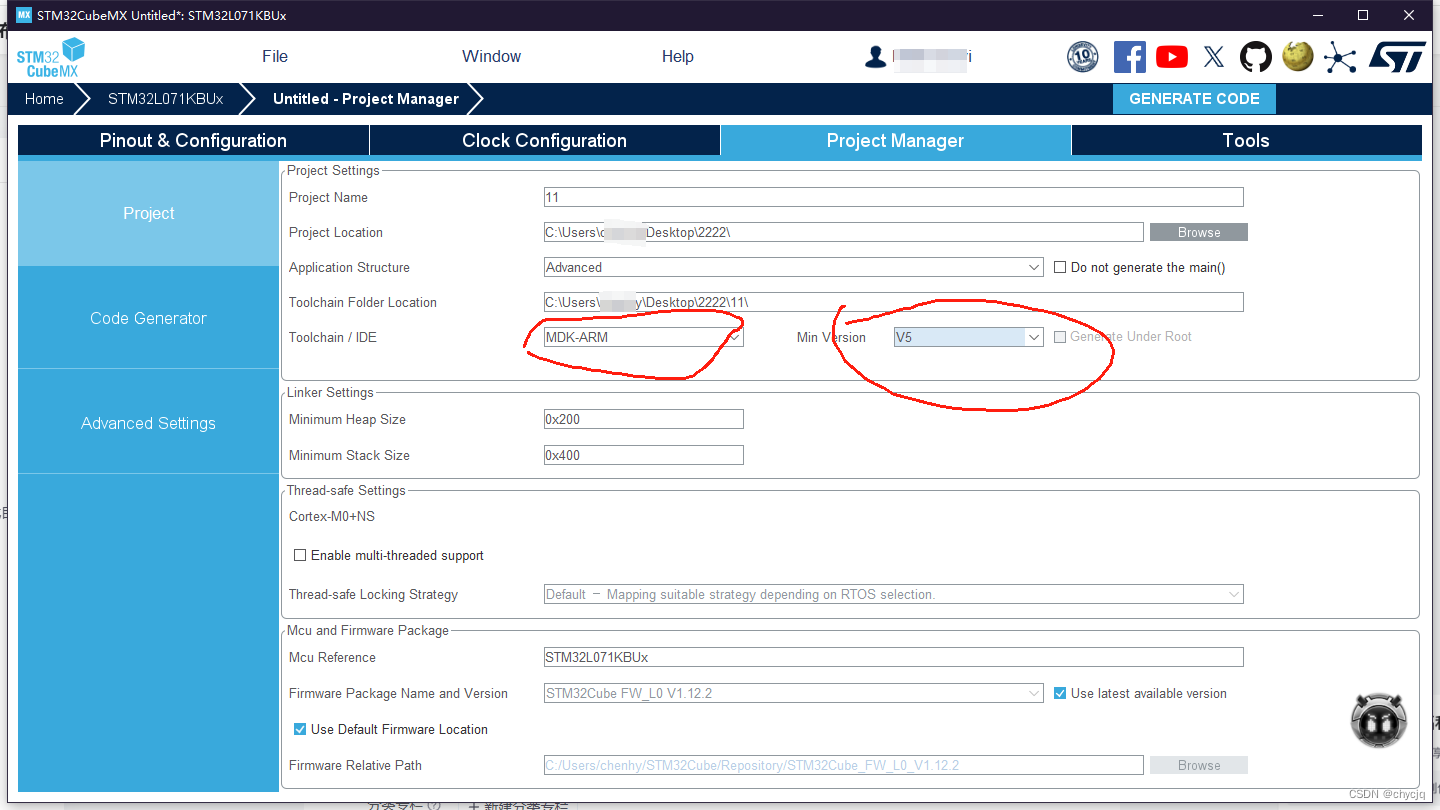This screenshot has height=810, width=1440.
Task: Enable multi-threaded support checkbox
Action: pyautogui.click(x=300, y=555)
